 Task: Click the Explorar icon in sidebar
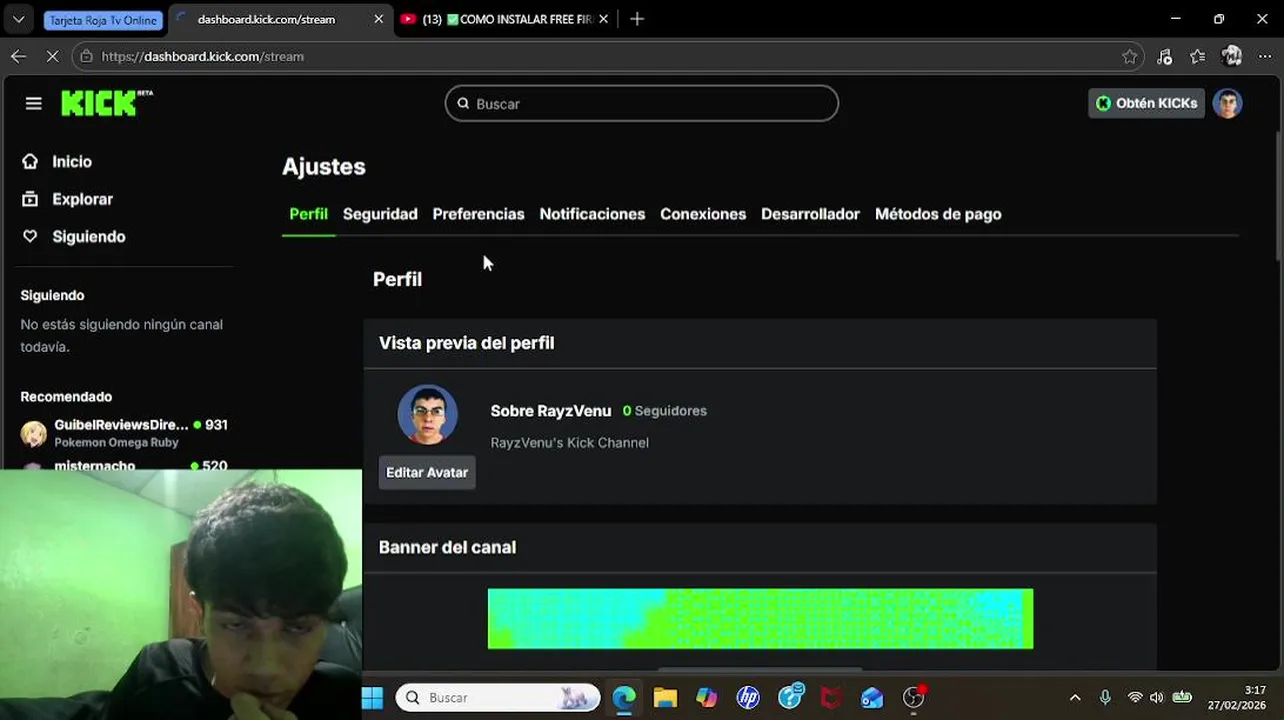coord(30,199)
